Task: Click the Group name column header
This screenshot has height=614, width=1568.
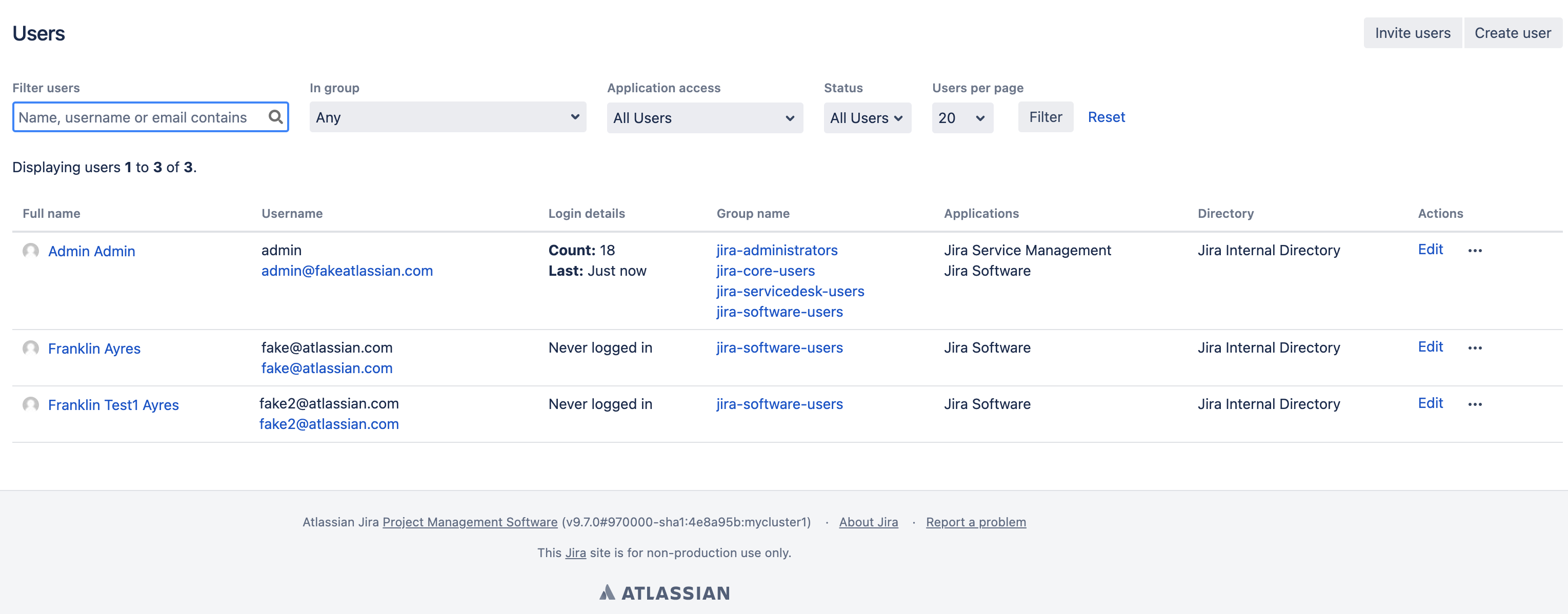Action: tap(752, 214)
